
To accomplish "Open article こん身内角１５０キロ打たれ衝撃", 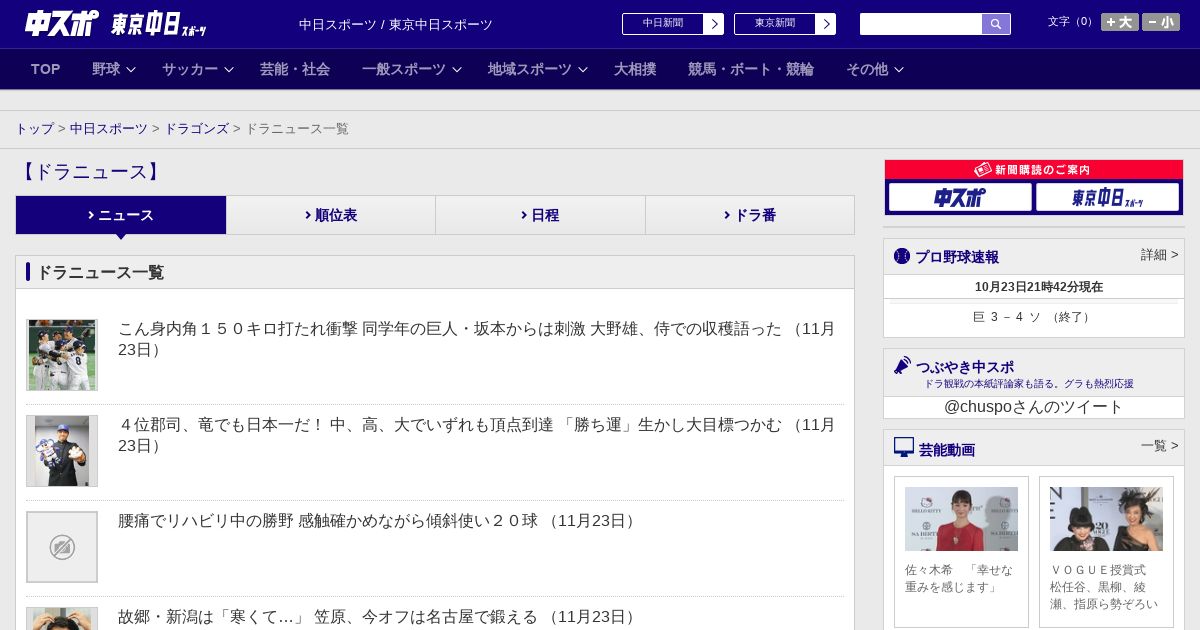I will click(x=477, y=339).
